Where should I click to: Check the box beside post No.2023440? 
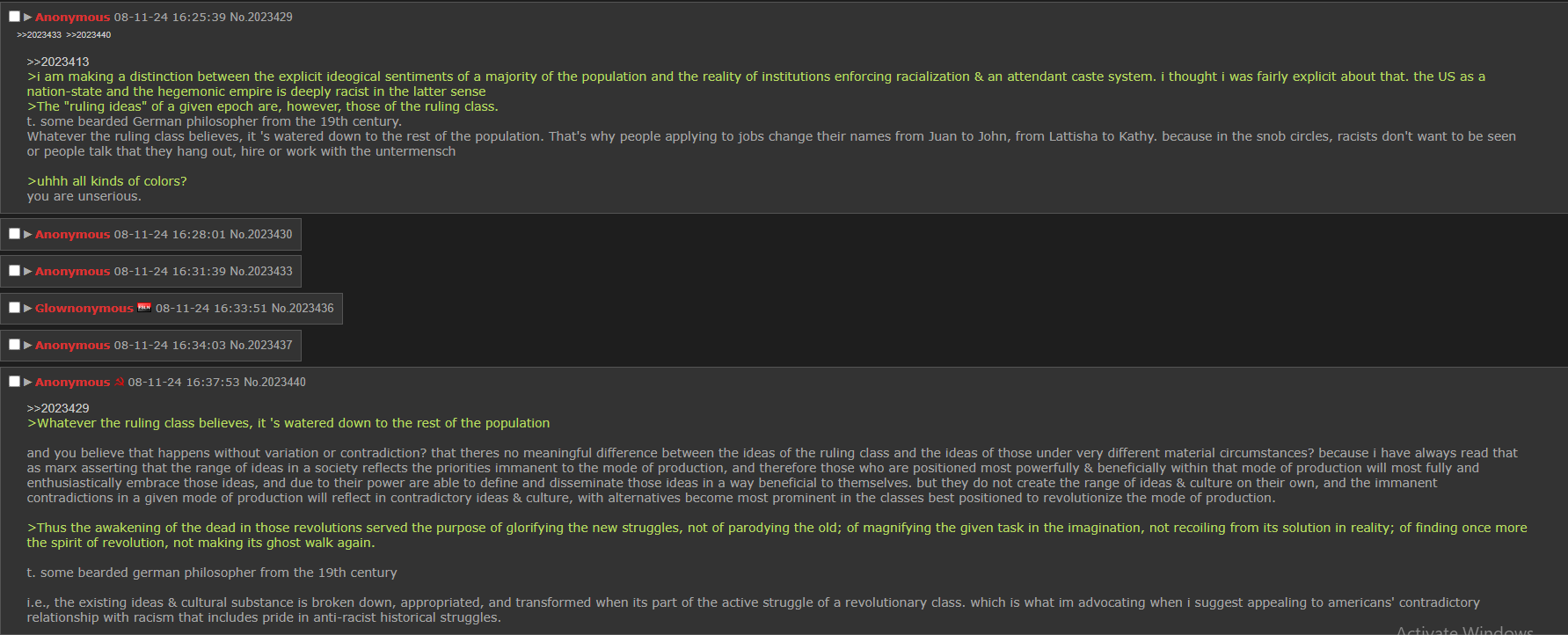tap(14, 382)
